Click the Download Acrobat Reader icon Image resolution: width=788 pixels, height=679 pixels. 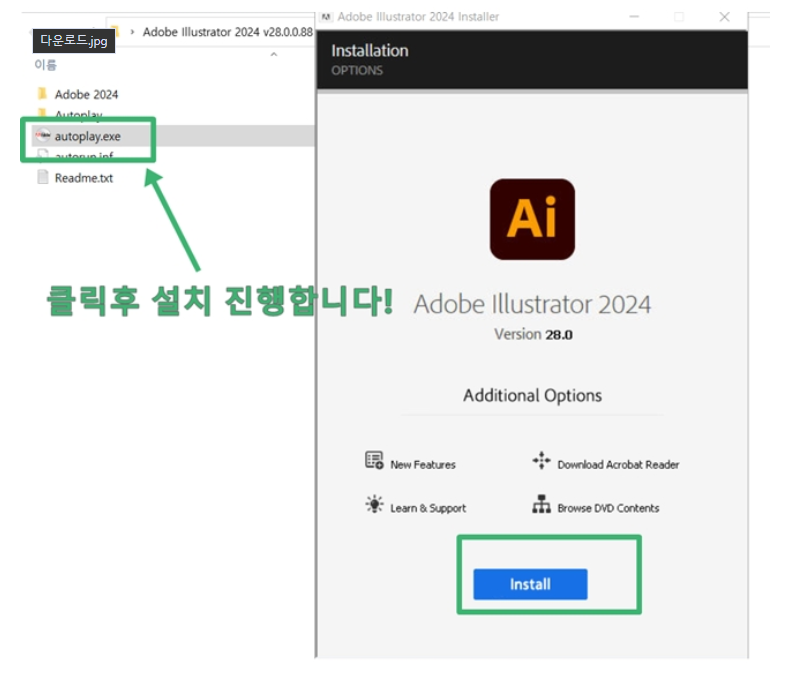(x=541, y=461)
